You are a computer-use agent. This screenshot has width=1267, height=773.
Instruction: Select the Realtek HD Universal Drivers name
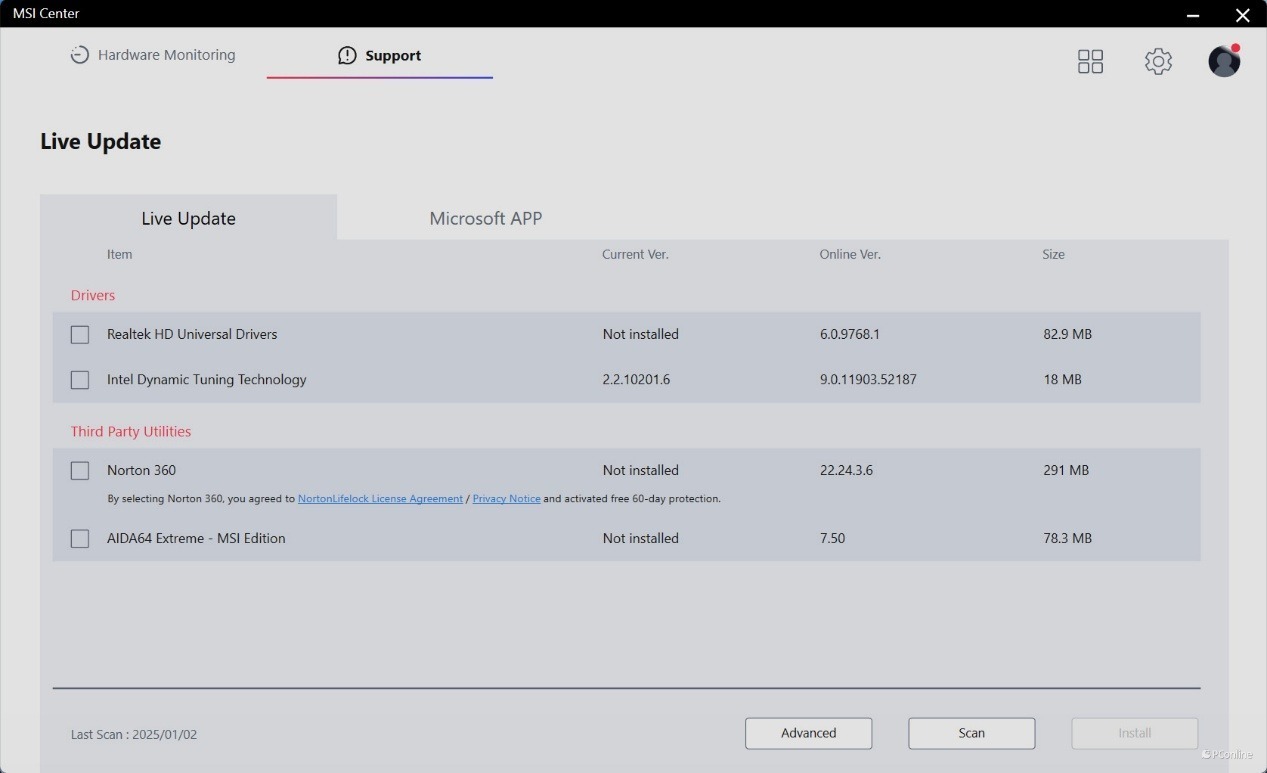[192, 334]
